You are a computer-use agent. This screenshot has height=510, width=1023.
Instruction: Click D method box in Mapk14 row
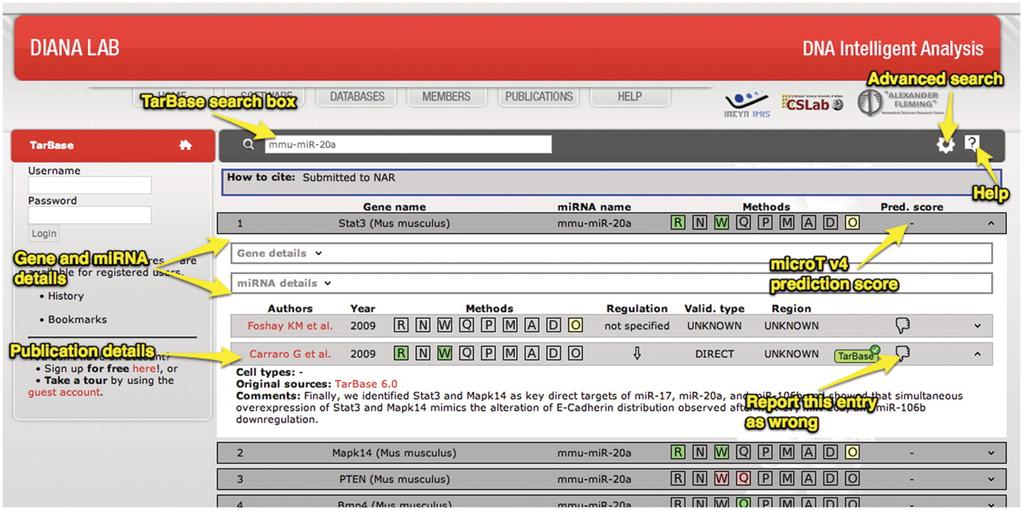click(830, 452)
